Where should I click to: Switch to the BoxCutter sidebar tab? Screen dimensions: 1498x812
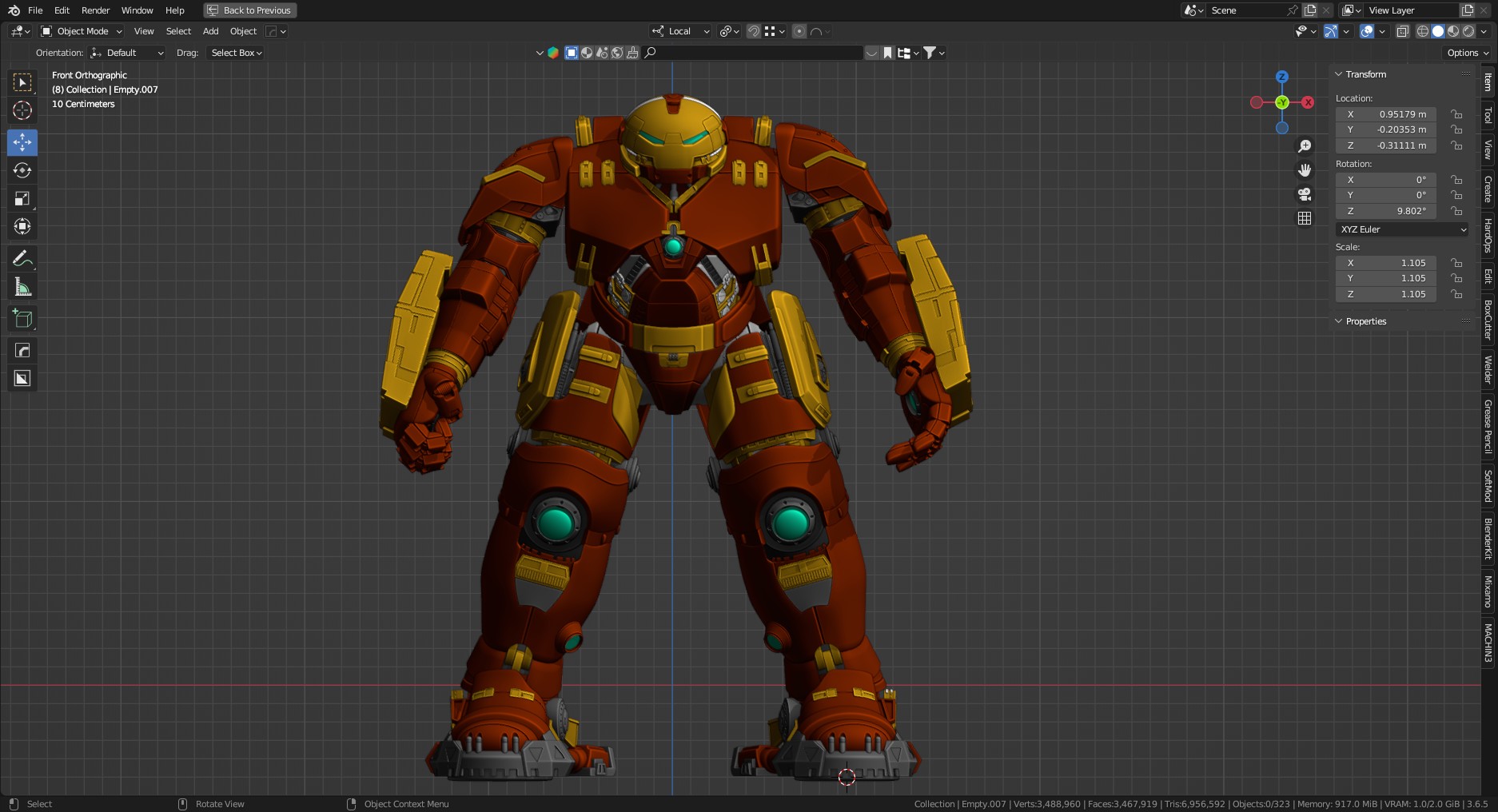click(x=1488, y=320)
